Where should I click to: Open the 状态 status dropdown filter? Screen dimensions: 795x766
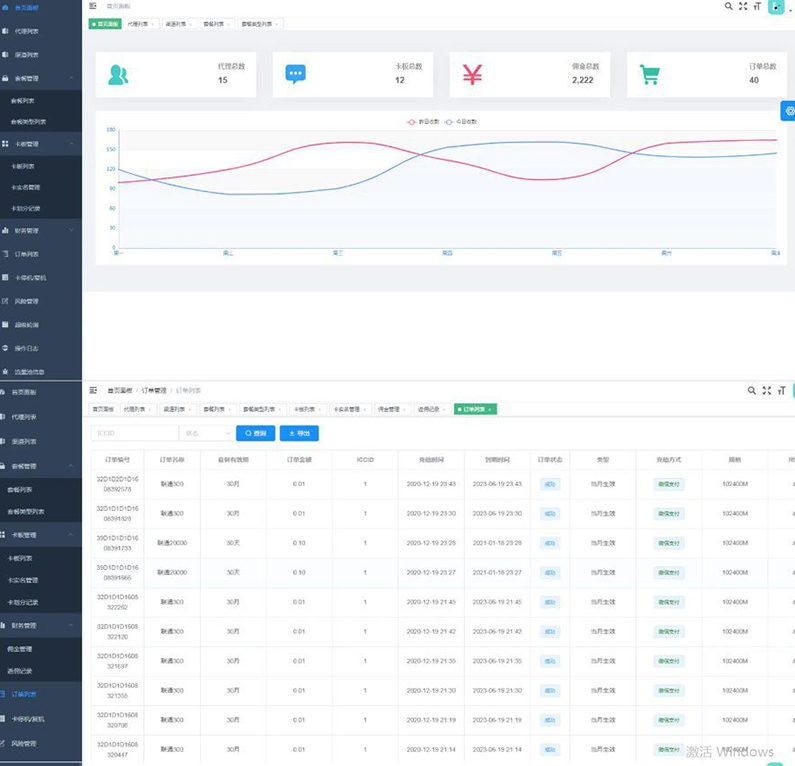point(204,433)
